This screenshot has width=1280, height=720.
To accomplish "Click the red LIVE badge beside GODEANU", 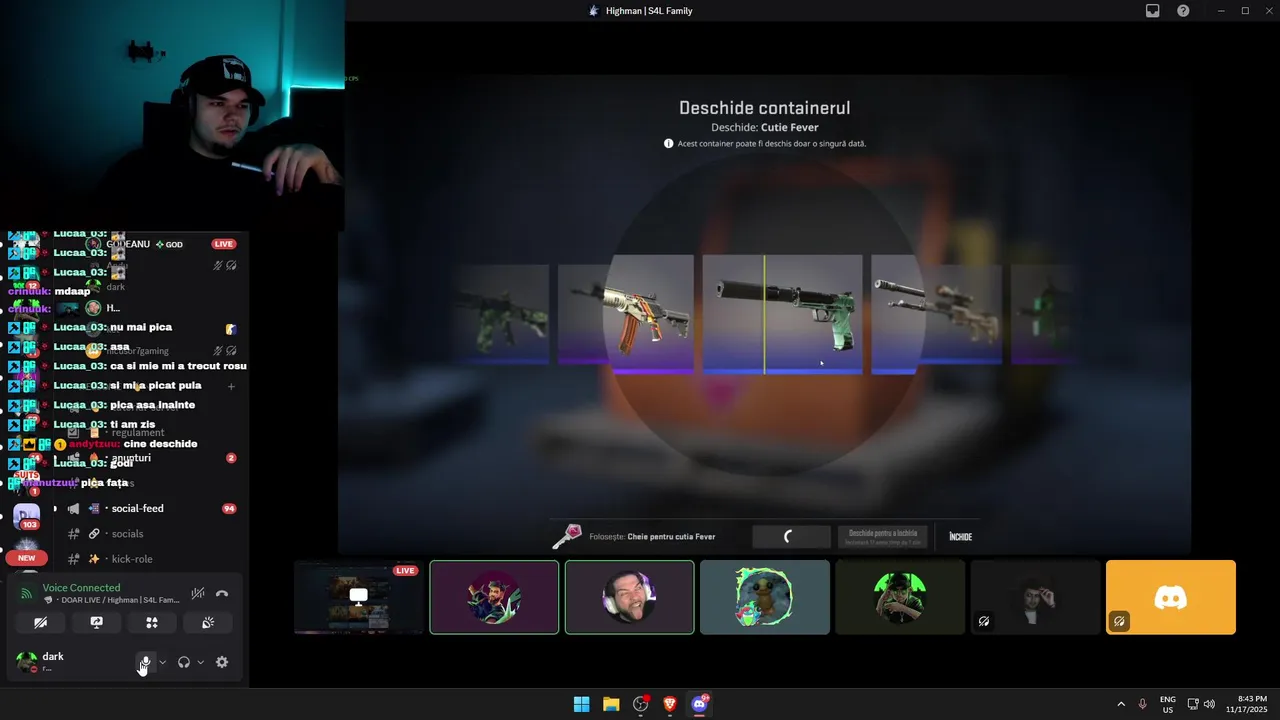I will click(224, 244).
